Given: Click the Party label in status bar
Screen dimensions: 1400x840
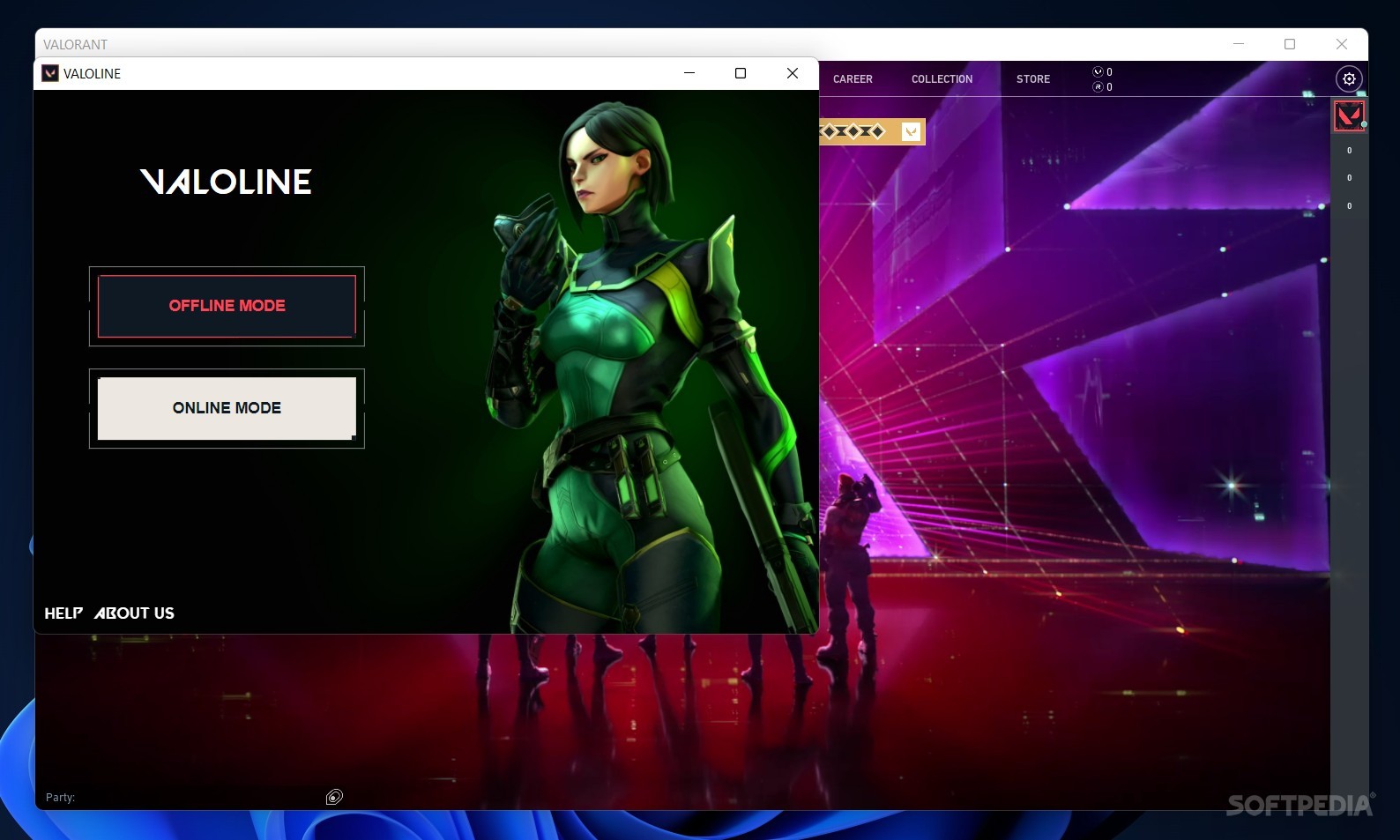Looking at the screenshot, I should (60, 798).
